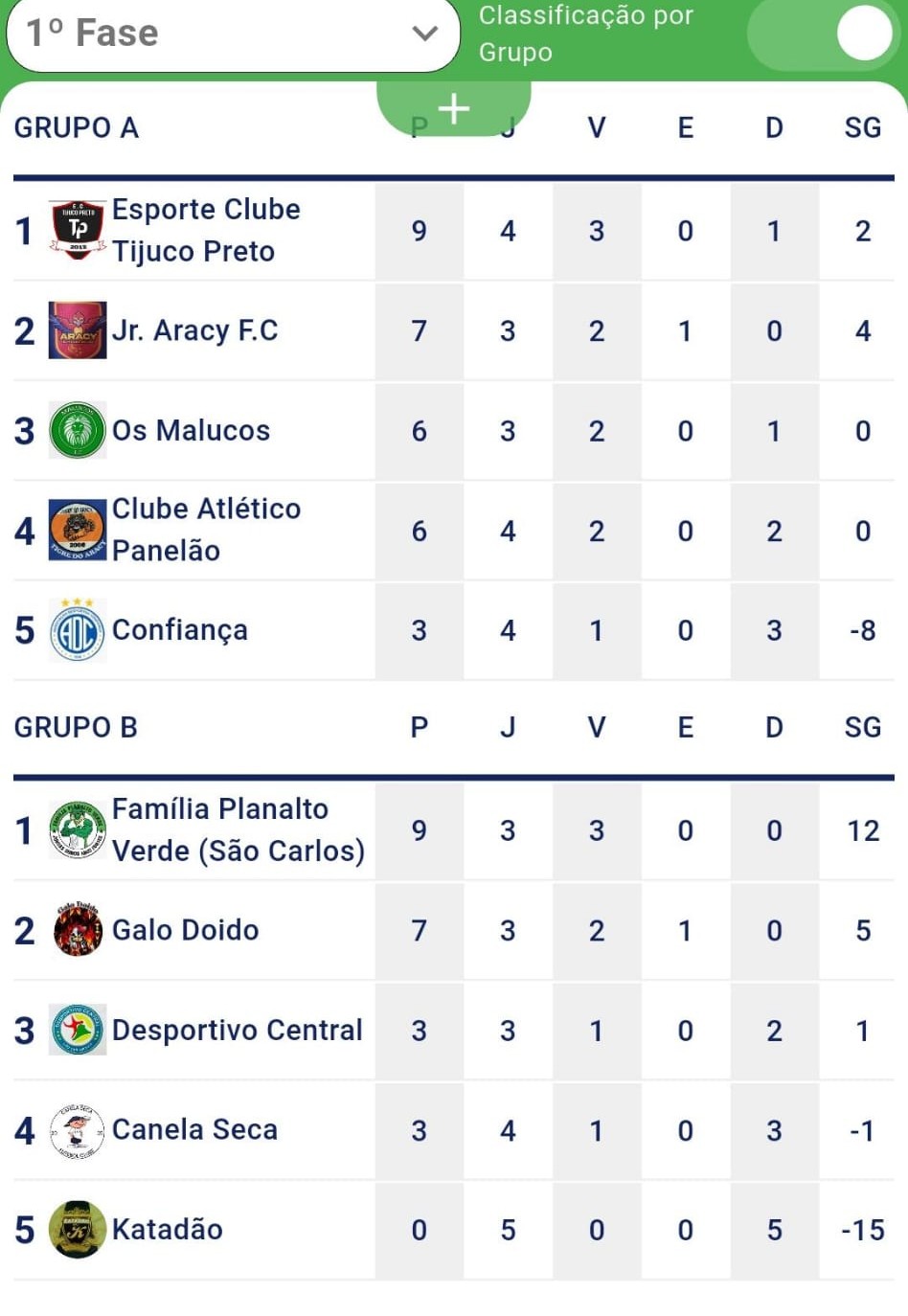The width and height of the screenshot is (908, 1316).
Task: Open the Galo Doido team page link
Action: pyautogui.click(x=186, y=930)
